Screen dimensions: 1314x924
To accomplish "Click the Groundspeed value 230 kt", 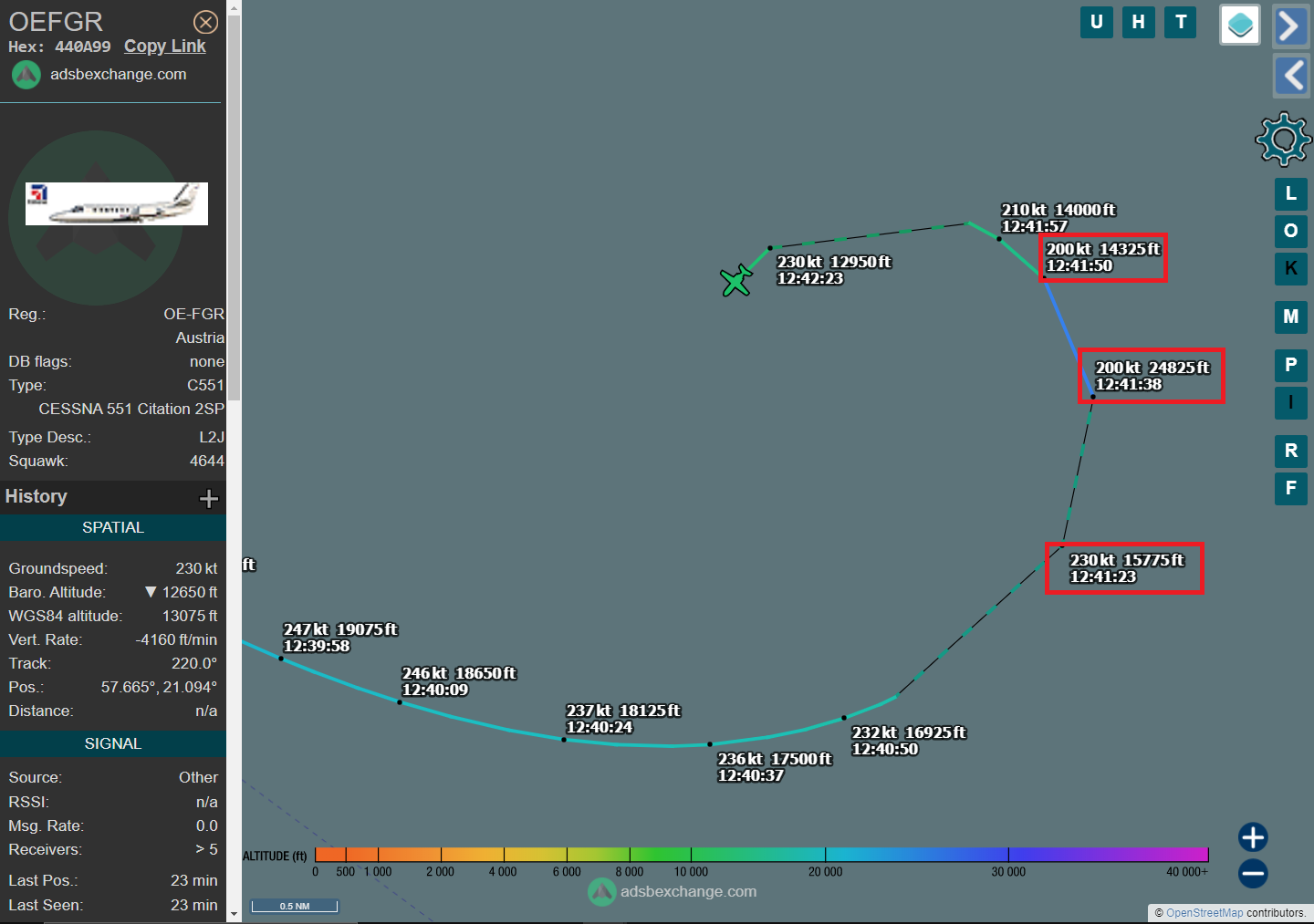I will 196,568.
